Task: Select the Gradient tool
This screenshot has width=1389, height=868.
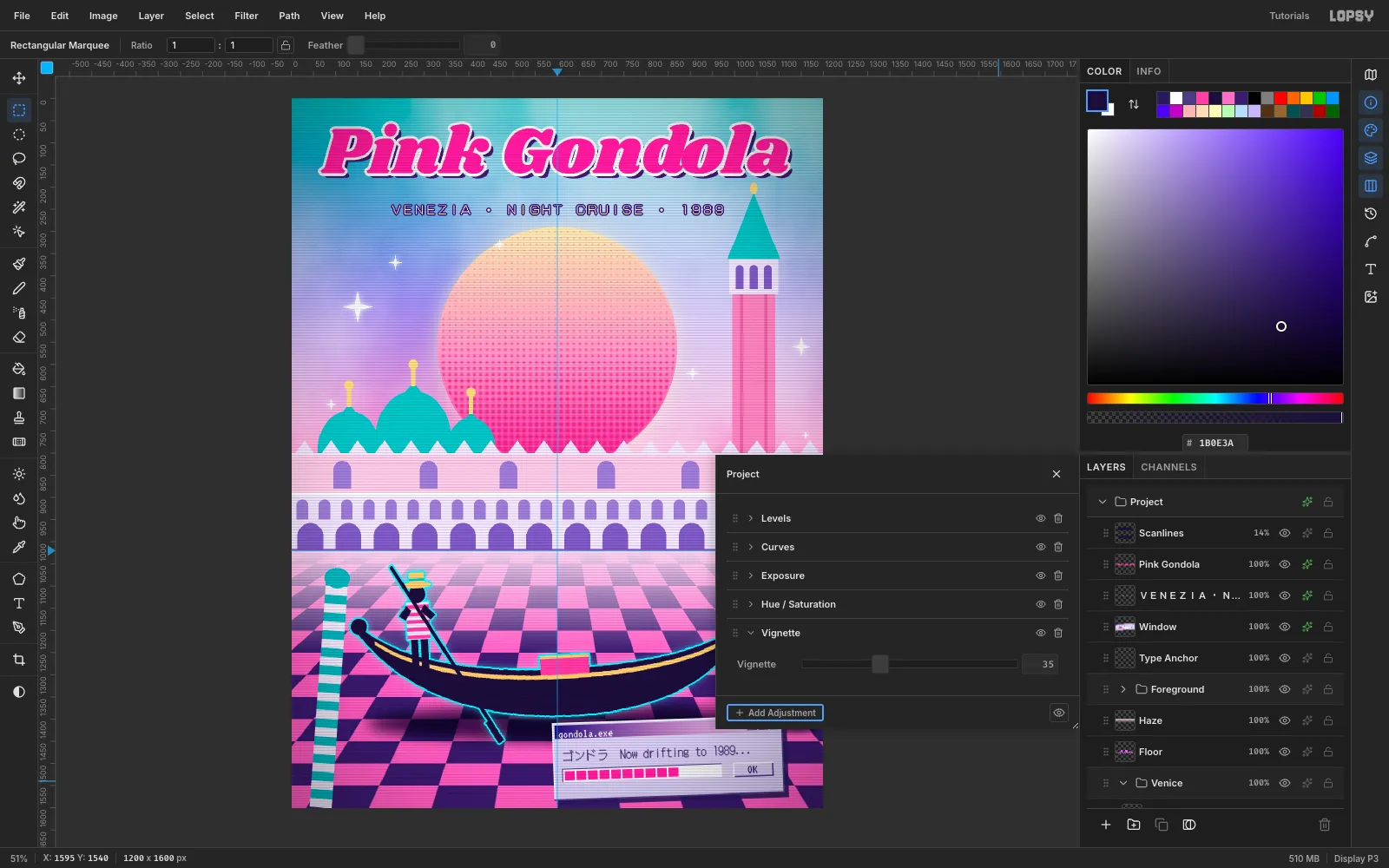Action: pyautogui.click(x=19, y=393)
